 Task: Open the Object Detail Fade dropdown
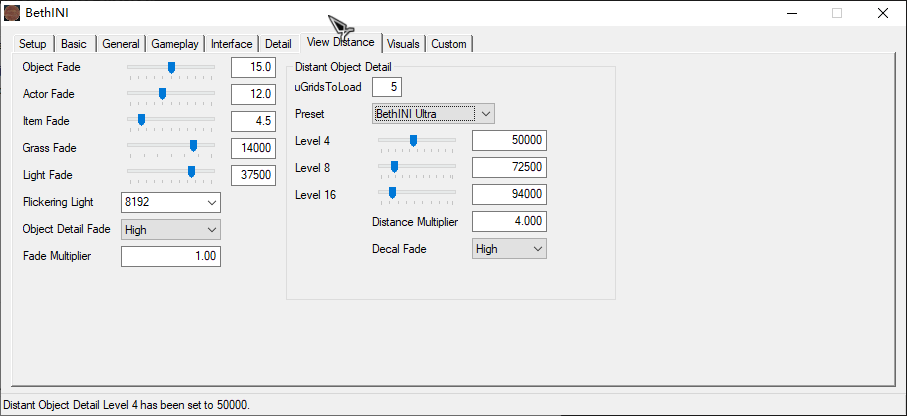pyautogui.click(x=170, y=229)
